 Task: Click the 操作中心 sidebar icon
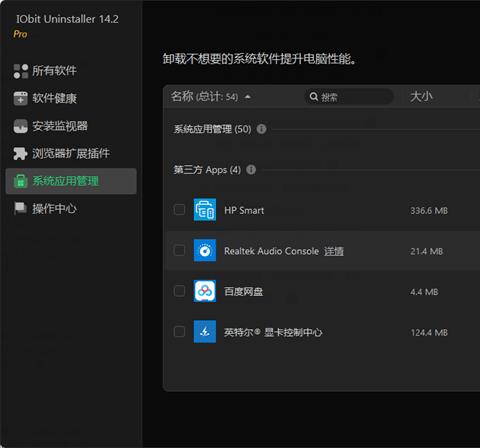[21, 209]
